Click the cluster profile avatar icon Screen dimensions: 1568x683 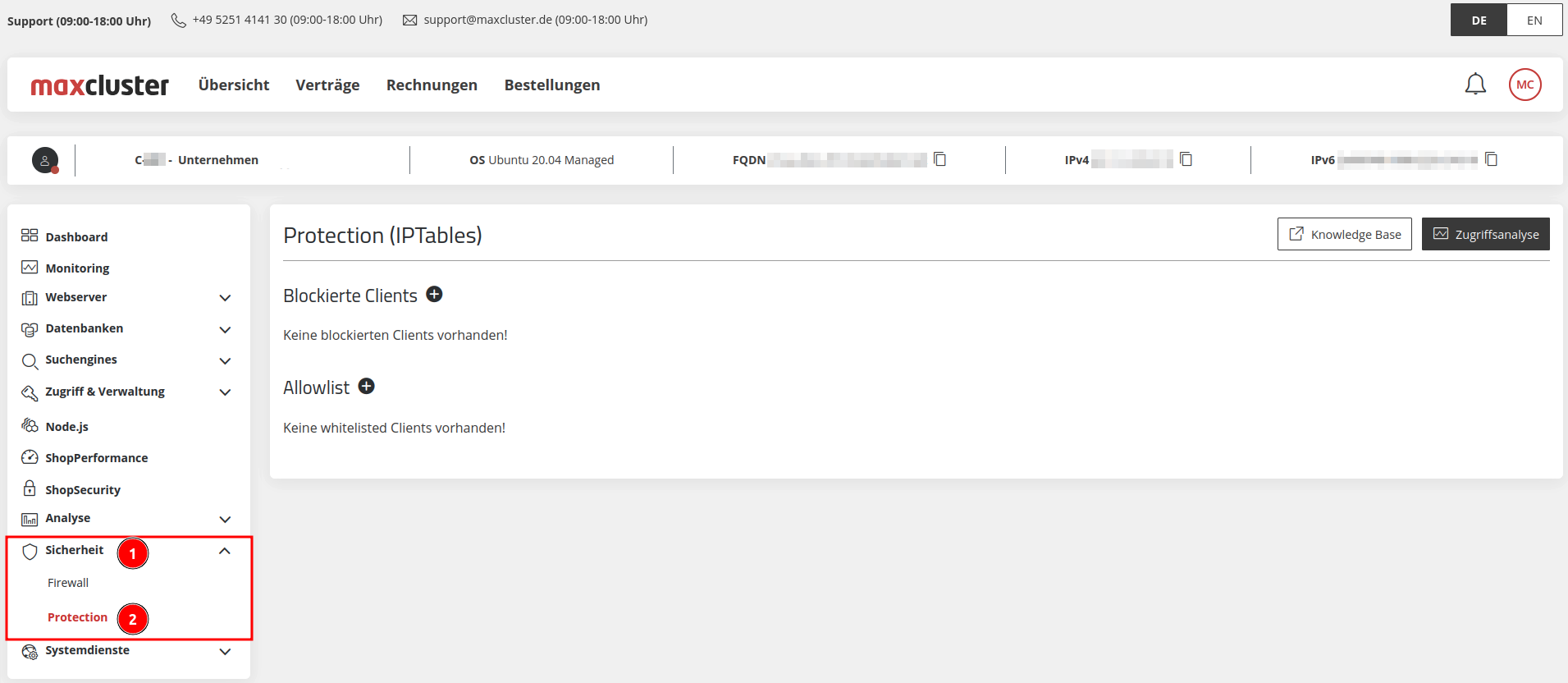[x=45, y=160]
